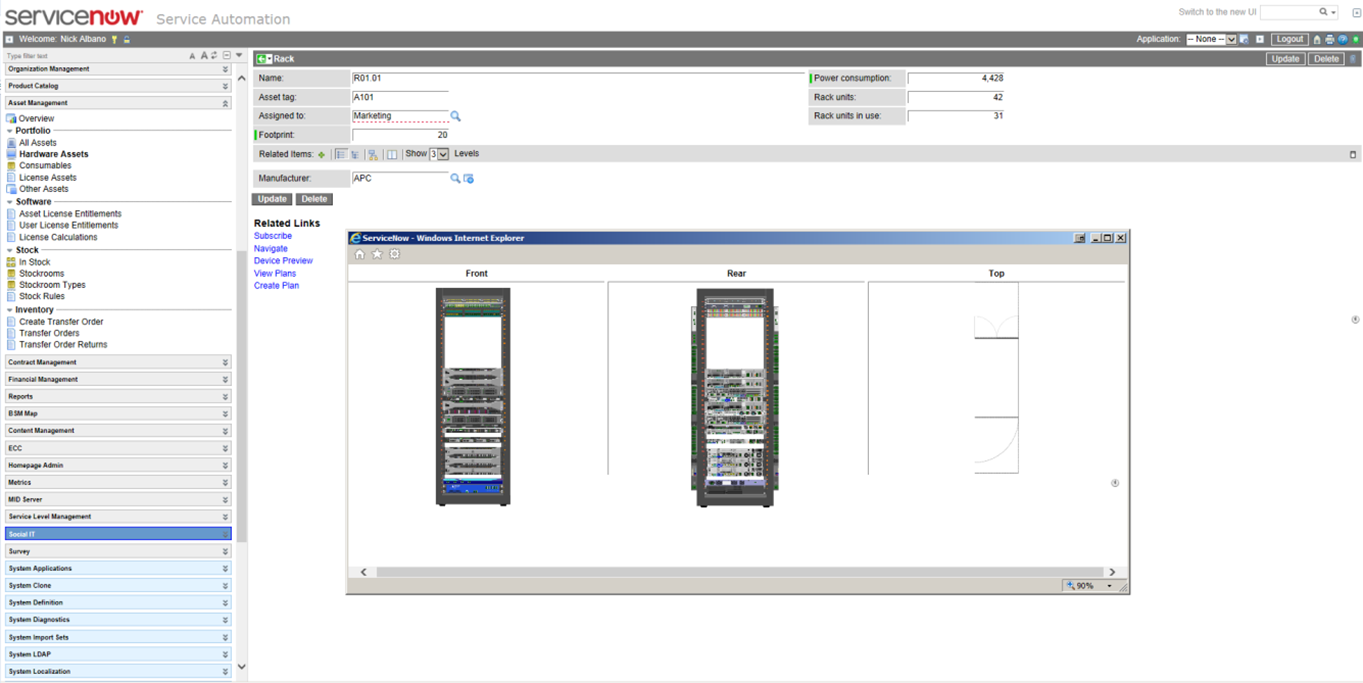Open the Show levels dropdown

point(439,154)
